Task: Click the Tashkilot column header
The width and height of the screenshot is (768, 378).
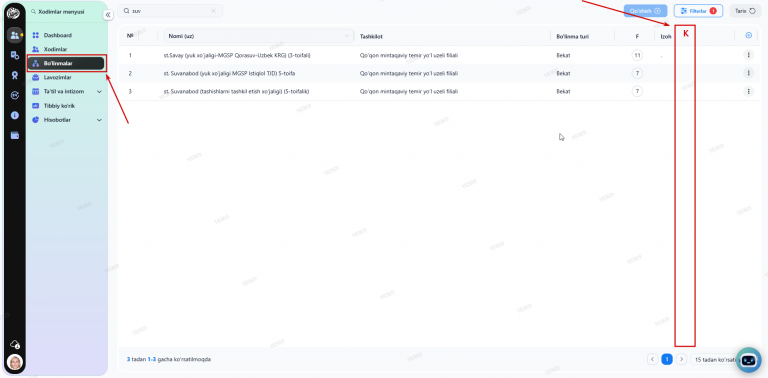Action: pyautogui.click(x=371, y=36)
